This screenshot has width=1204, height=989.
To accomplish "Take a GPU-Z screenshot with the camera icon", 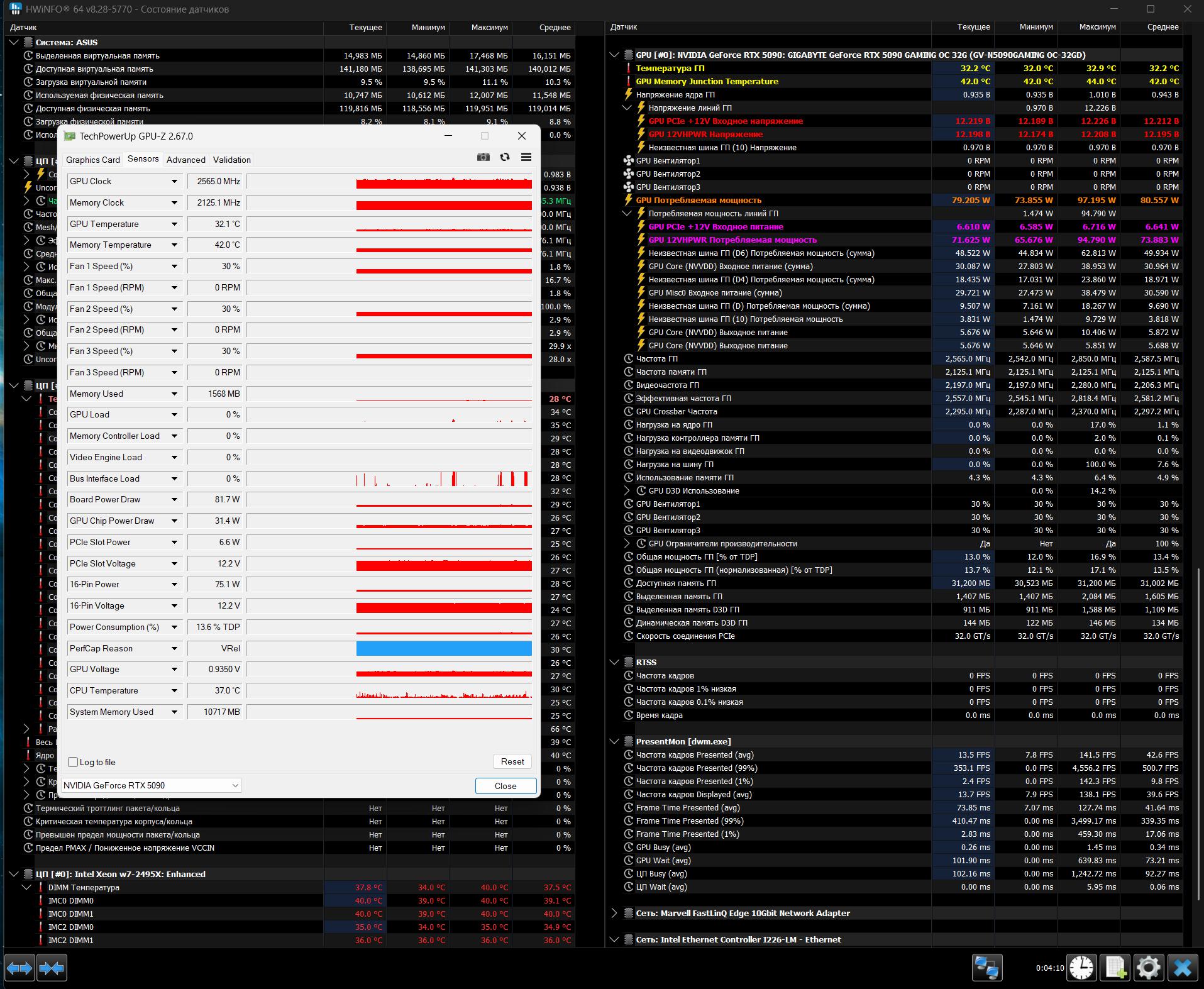I will 483,157.
